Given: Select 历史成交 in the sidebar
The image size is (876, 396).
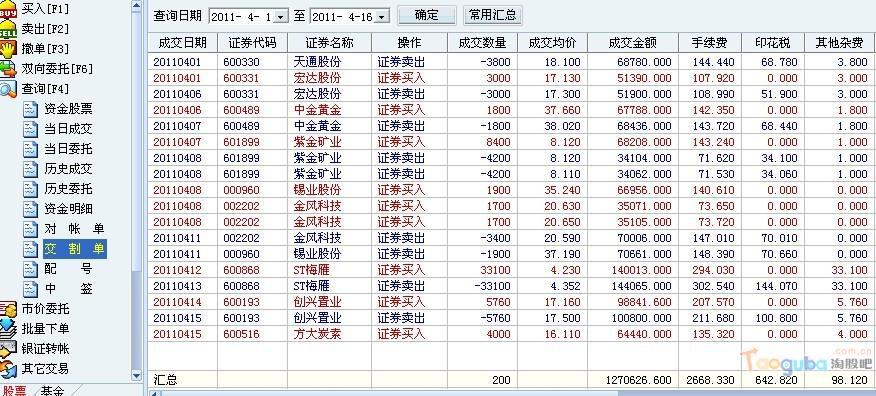Looking at the screenshot, I should pos(68,169).
